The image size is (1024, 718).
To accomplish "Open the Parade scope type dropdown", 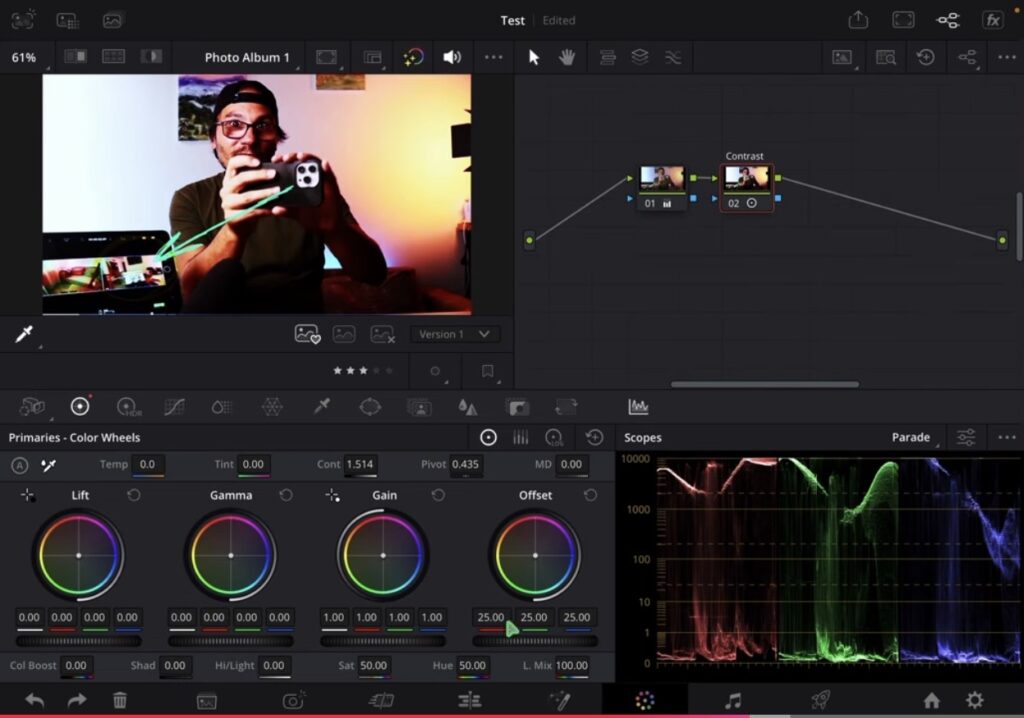I will pyautogui.click(x=911, y=437).
